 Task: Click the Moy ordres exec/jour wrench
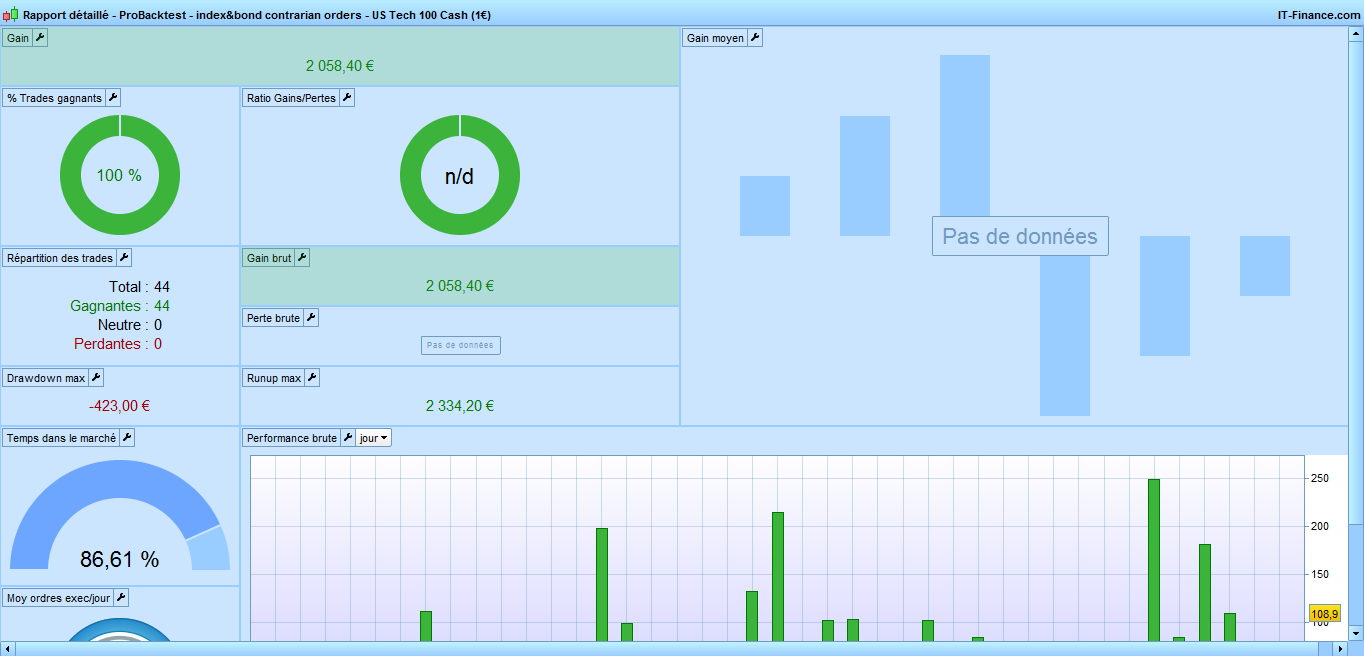tap(121, 598)
